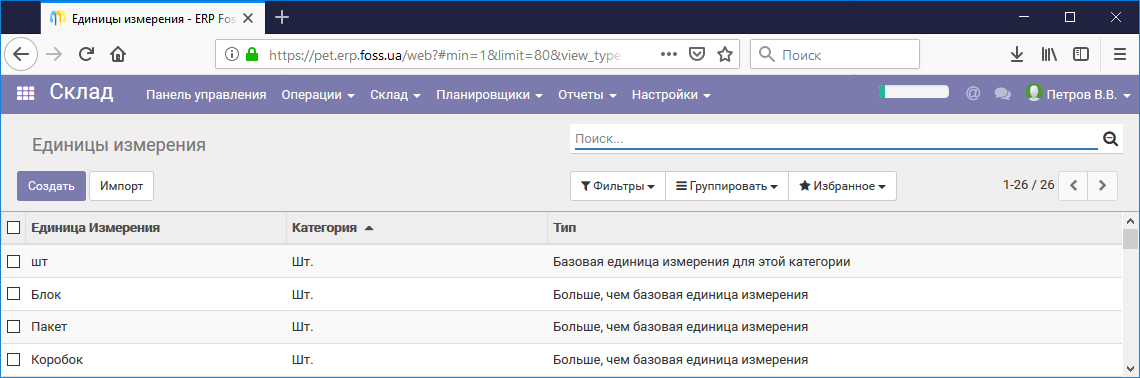
Task: Open the шт unit record
Action: click(x=38, y=261)
